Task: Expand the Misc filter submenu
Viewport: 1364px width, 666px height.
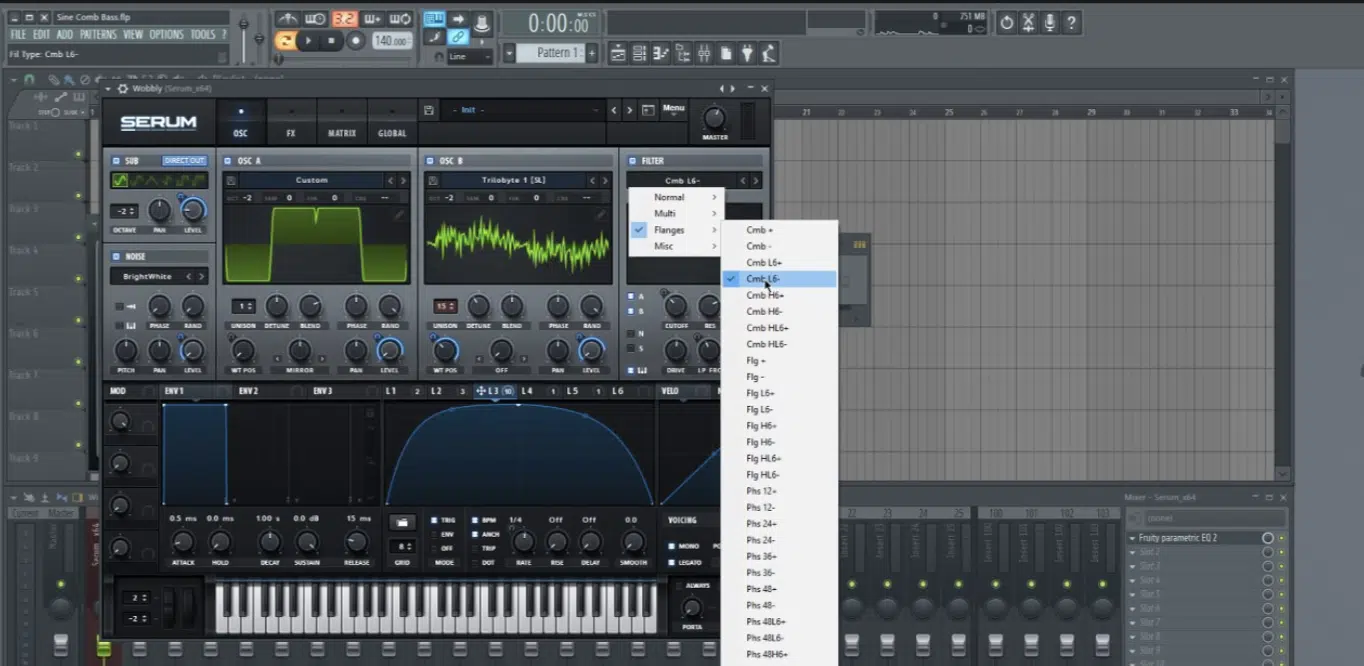Action: [x=674, y=246]
